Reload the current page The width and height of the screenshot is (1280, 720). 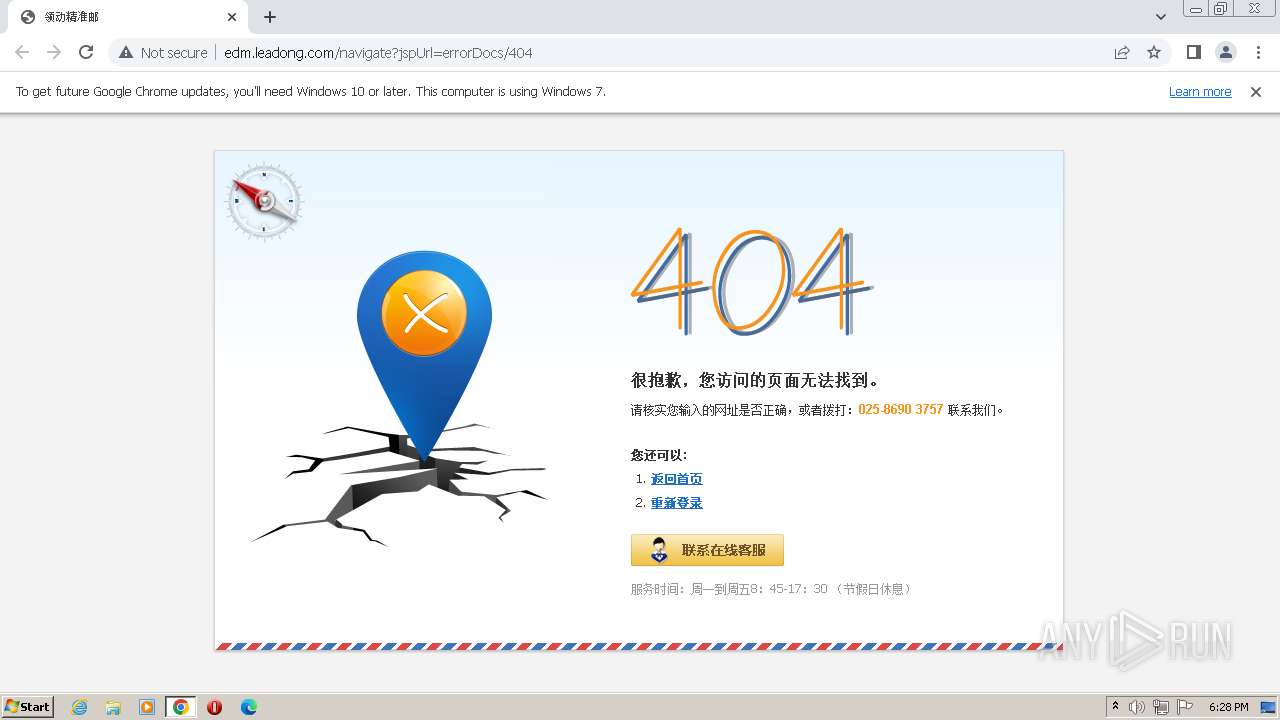click(86, 52)
